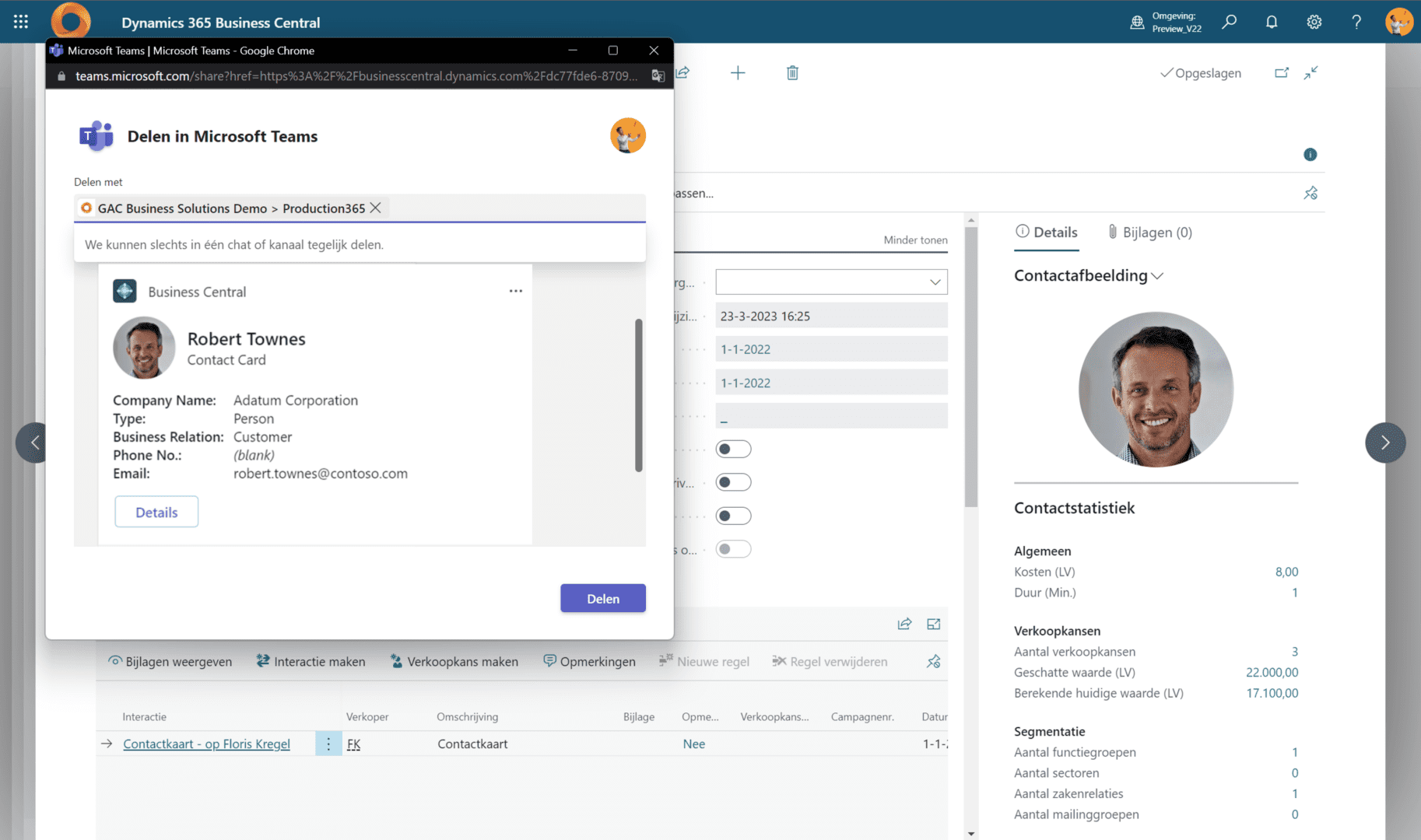
Task: Click the FK salesperson link
Action: (353, 744)
